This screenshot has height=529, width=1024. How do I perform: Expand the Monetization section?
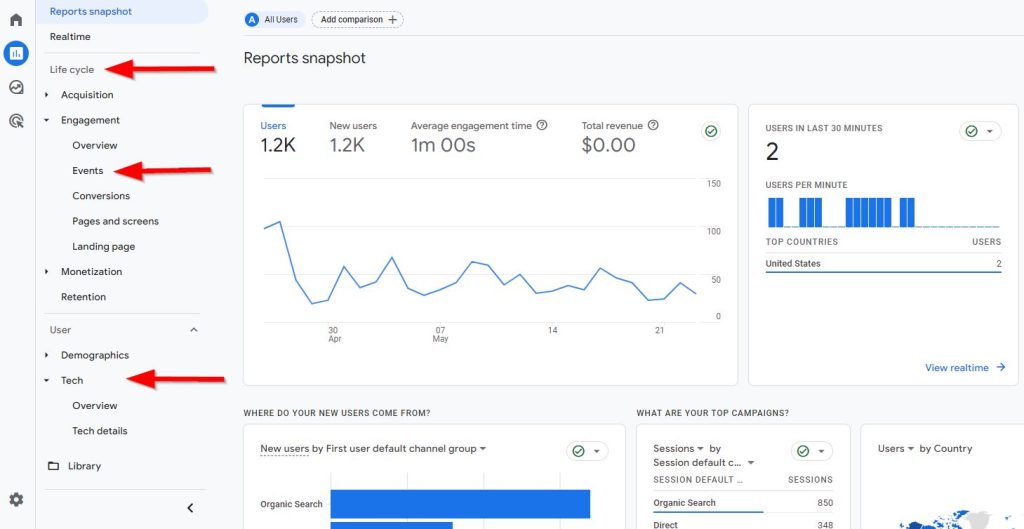47,272
